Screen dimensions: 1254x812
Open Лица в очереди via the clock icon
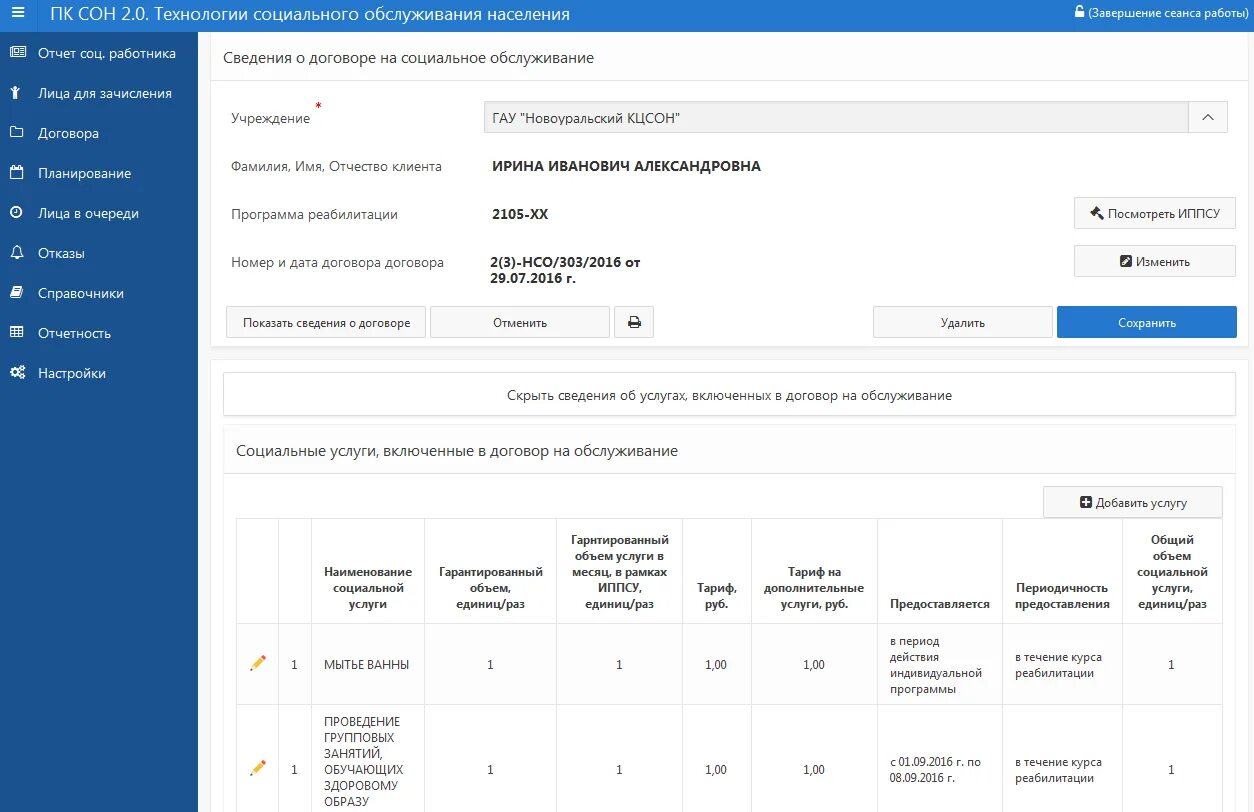(16, 212)
